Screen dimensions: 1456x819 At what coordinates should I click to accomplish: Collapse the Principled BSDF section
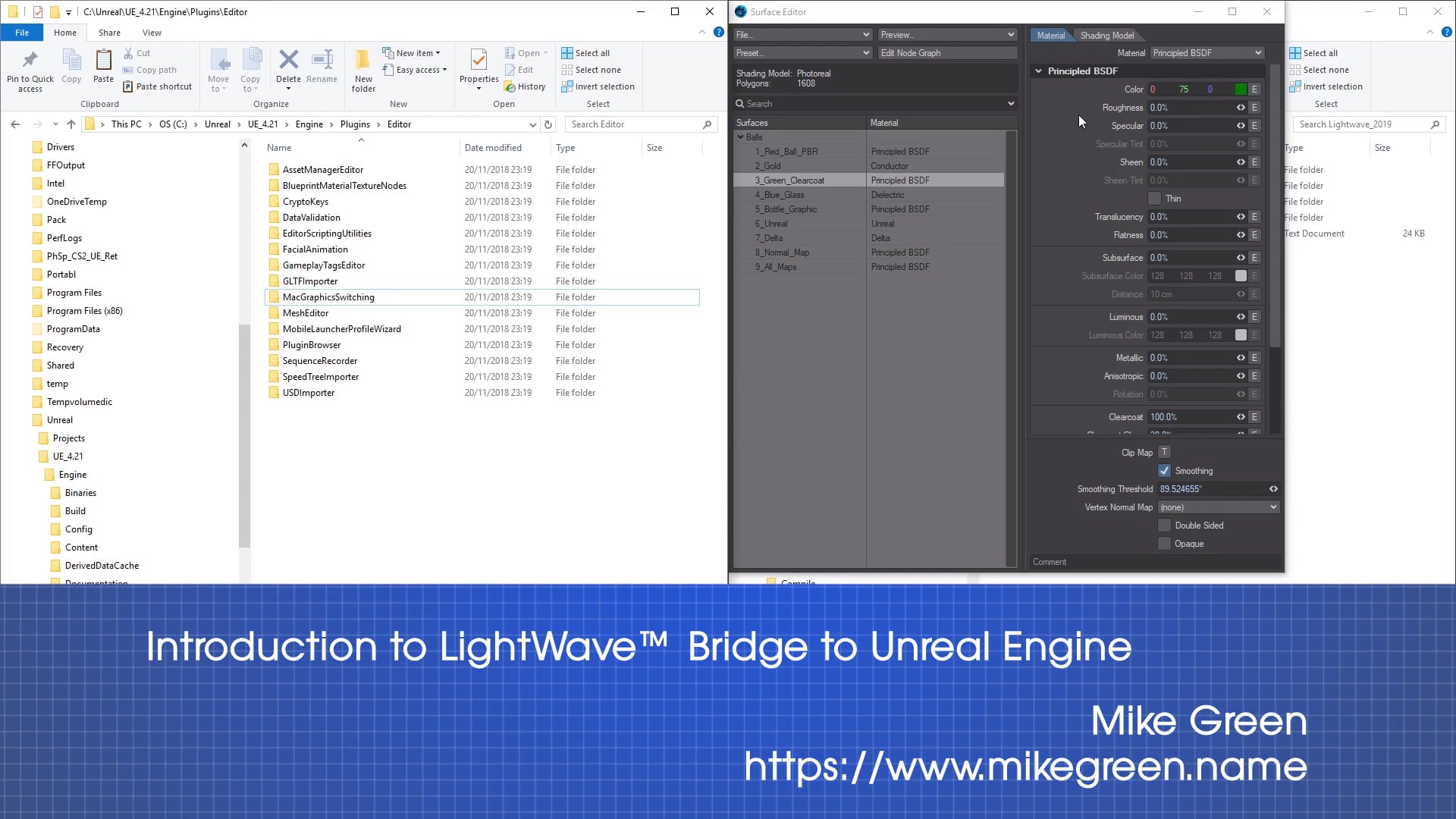tap(1038, 71)
